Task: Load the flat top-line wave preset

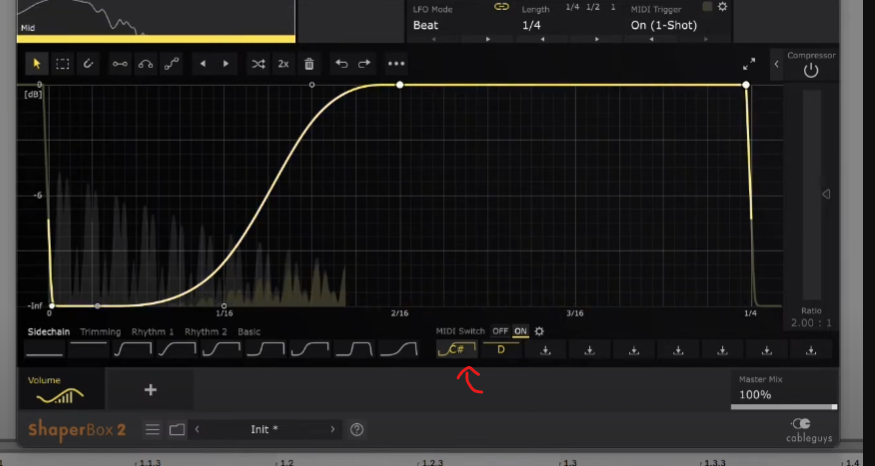Action: pyautogui.click(x=89, y=350)
